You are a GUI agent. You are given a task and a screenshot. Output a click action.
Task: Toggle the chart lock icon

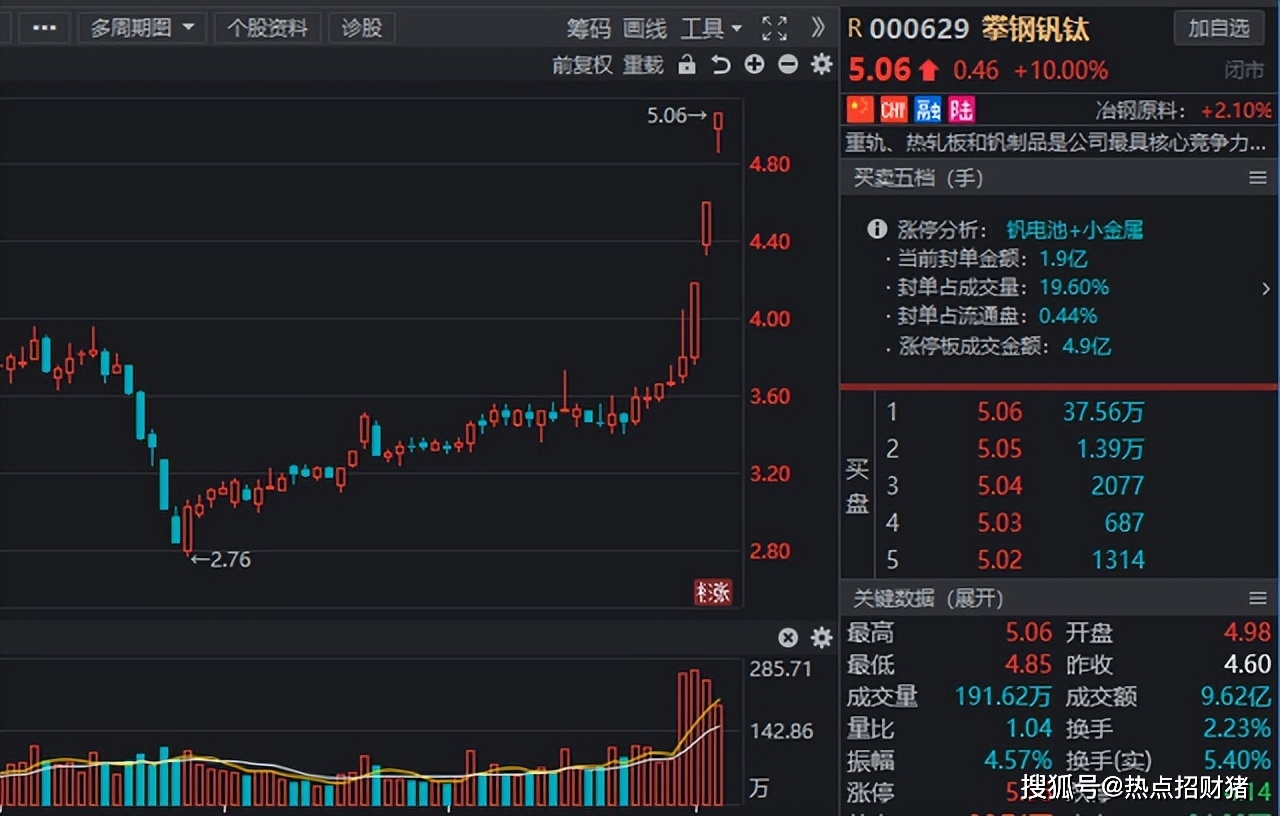(686, 65)
